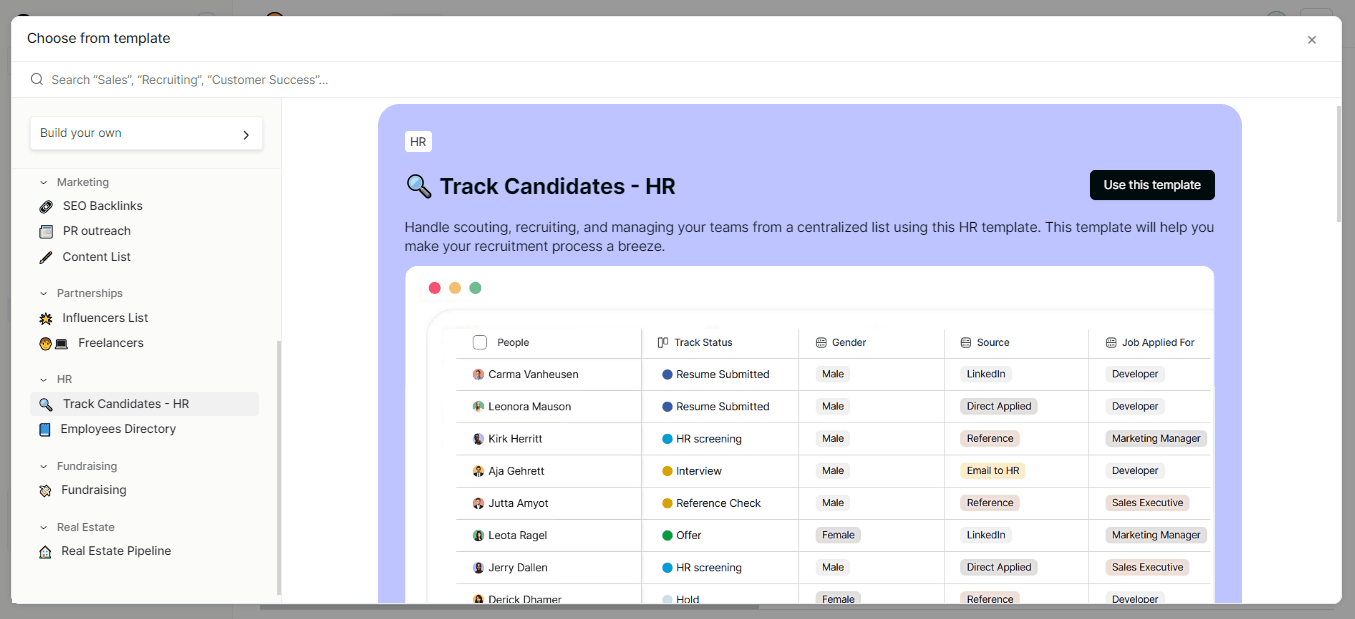Click the PR outreach calendar icon
1355x619 pixels.
(46, 231)
